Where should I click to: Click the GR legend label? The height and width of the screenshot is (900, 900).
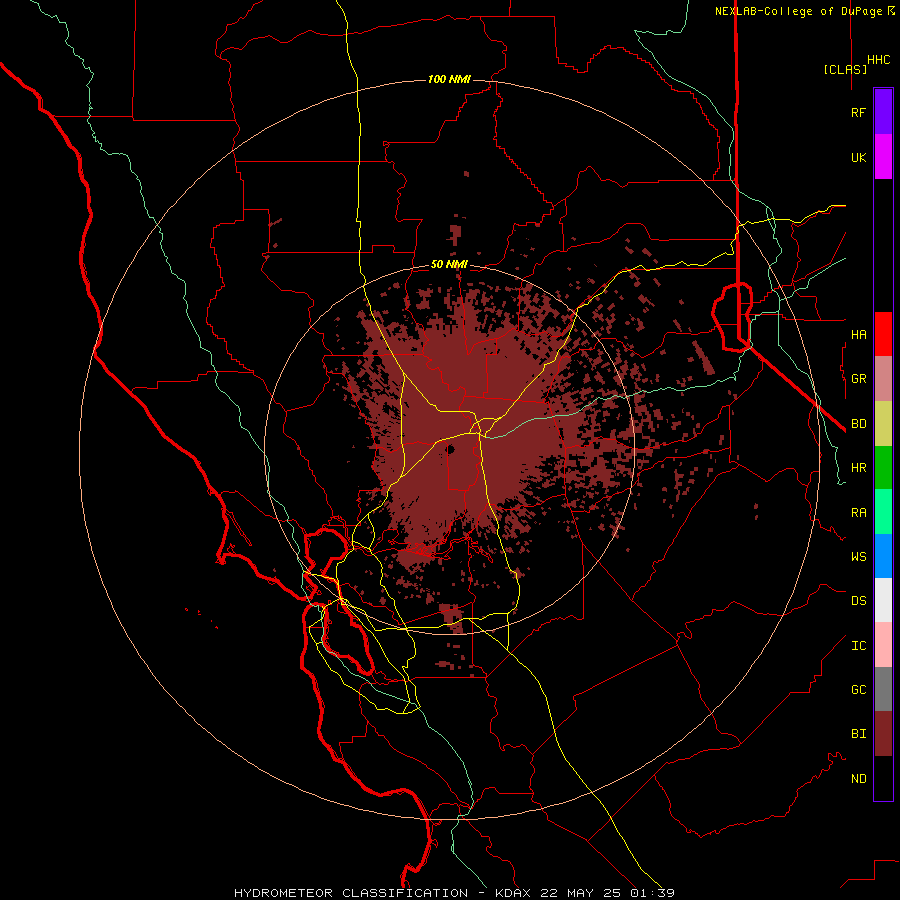(858, 379)
